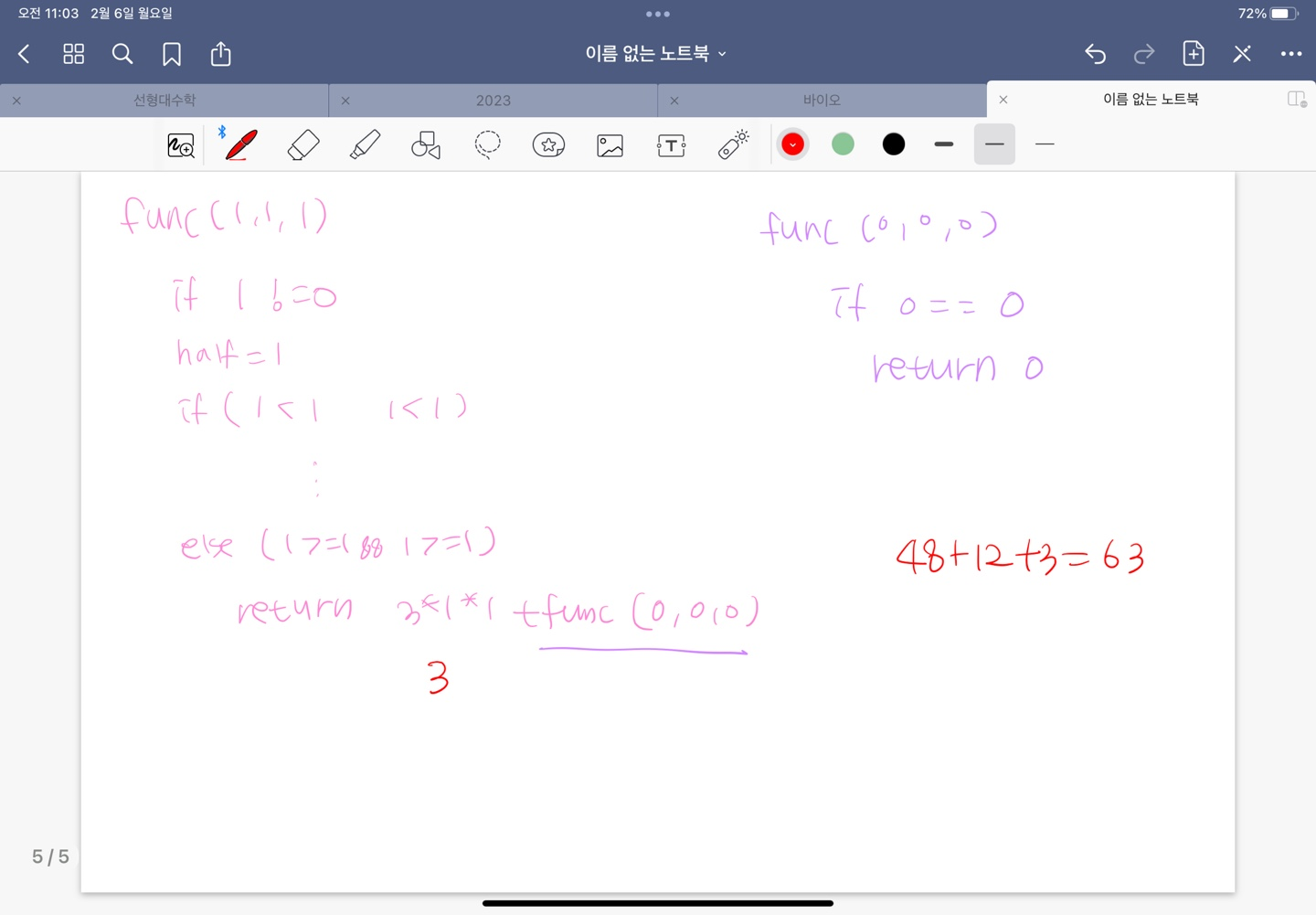The height and width of the screenshot is (915, 1316).
Task: Open the split view icon on the tab bar
Action: pyautogui.click(x=1297, y=100)
